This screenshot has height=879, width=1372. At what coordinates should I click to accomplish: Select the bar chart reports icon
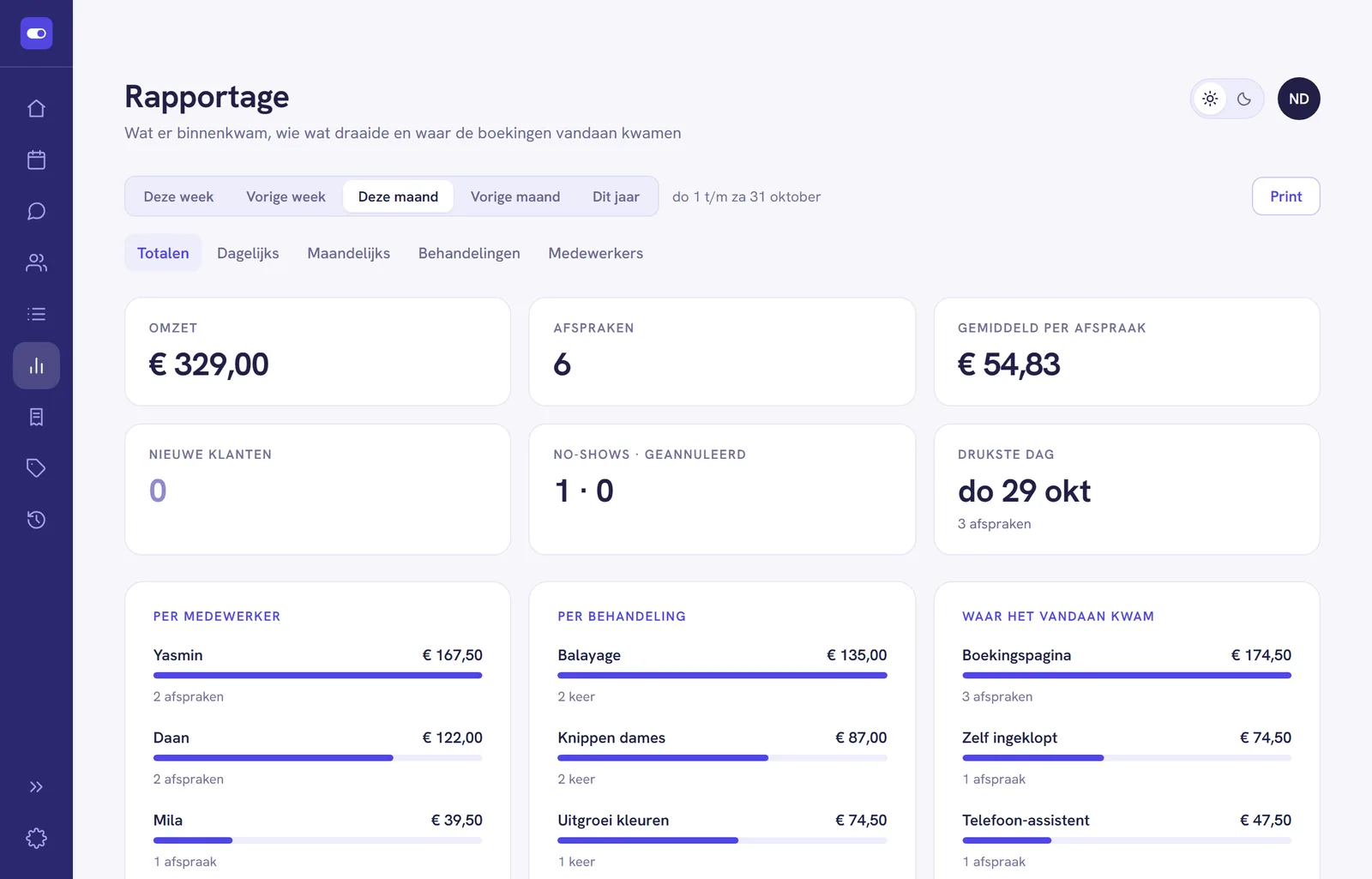point(36,365)
